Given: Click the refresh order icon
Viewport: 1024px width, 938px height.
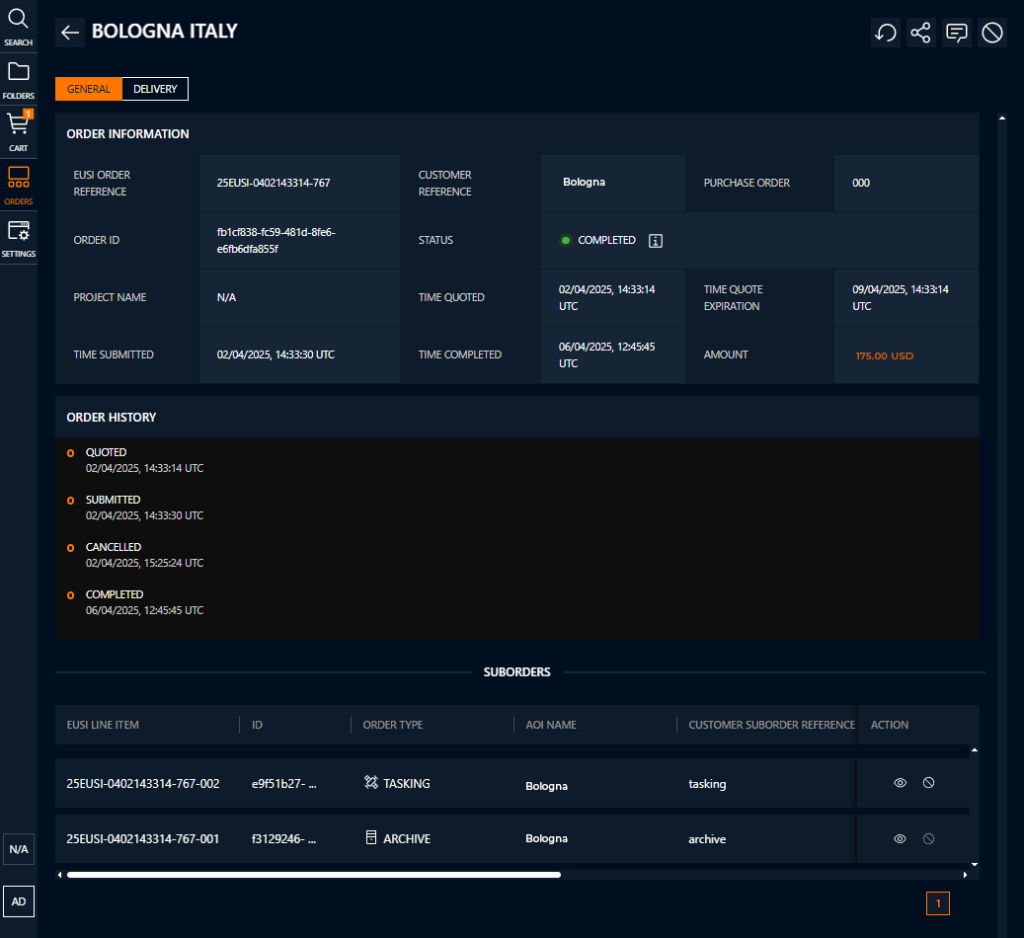Looking at the screenshot, I should coord(885,33).
